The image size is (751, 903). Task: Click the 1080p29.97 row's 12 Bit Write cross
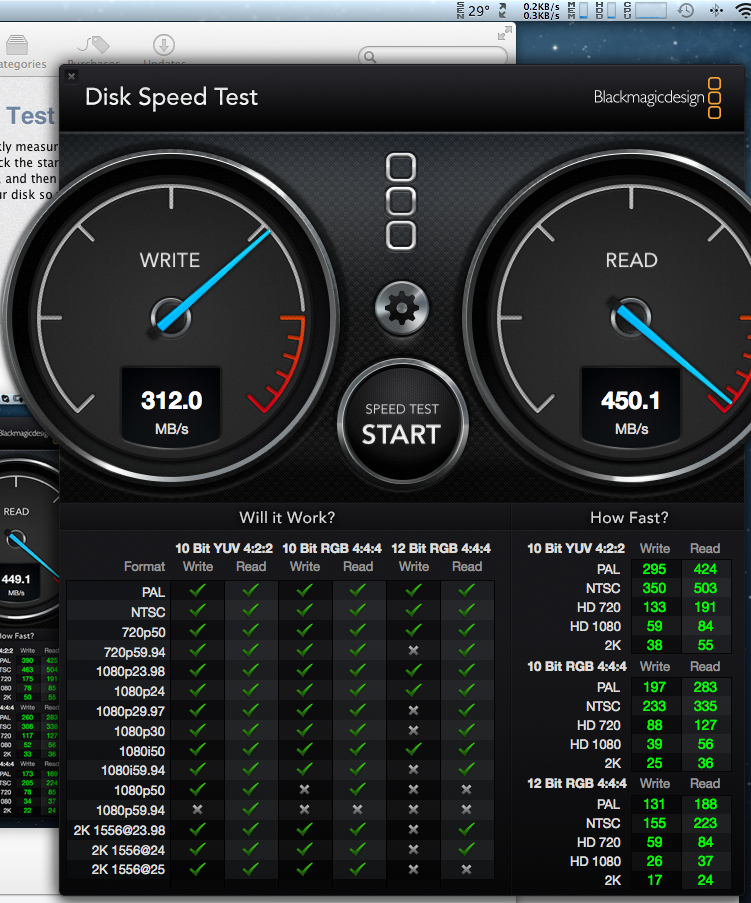click(x=413, y=710)
